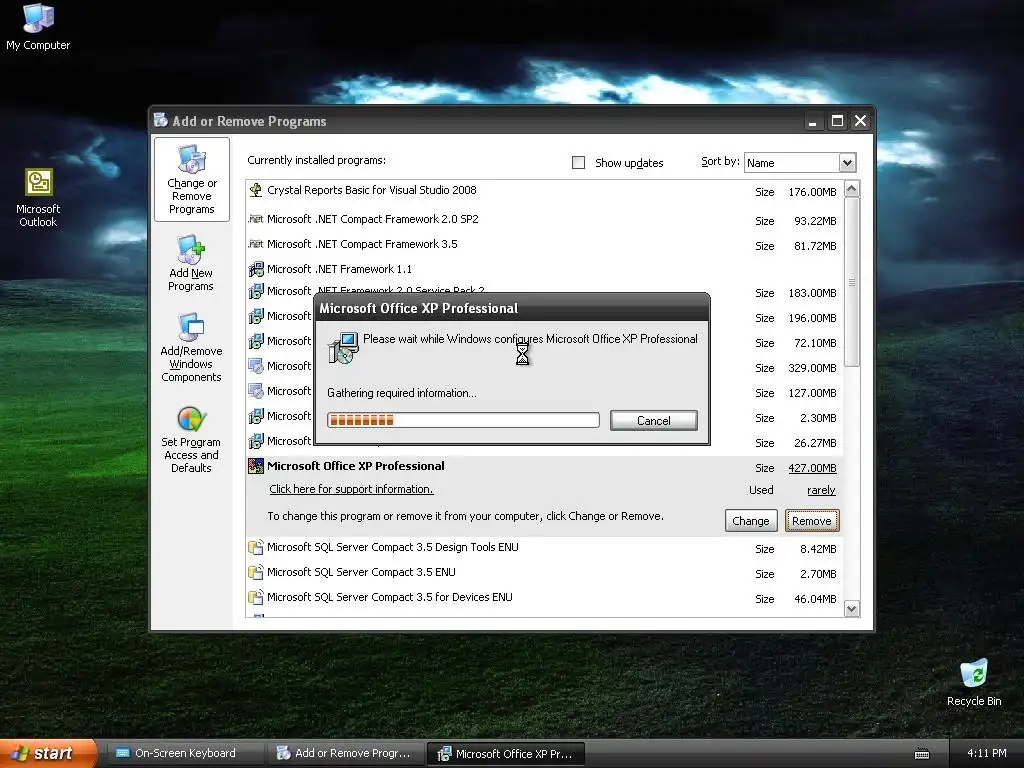
Task: Select SQL Server Compact 3.5 for Devices ENU
Action: 390,597
